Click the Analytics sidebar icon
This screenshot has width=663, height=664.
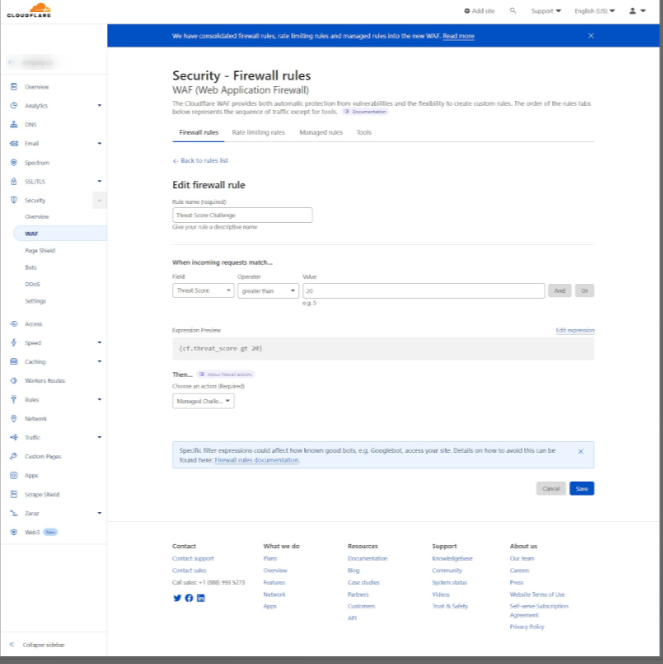[x=14, y=105]
